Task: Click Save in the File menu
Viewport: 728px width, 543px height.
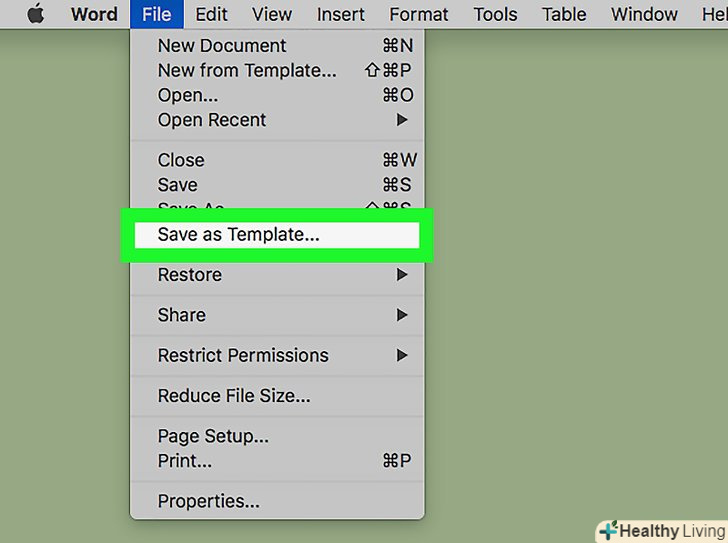Action: [x=178, y=185]
